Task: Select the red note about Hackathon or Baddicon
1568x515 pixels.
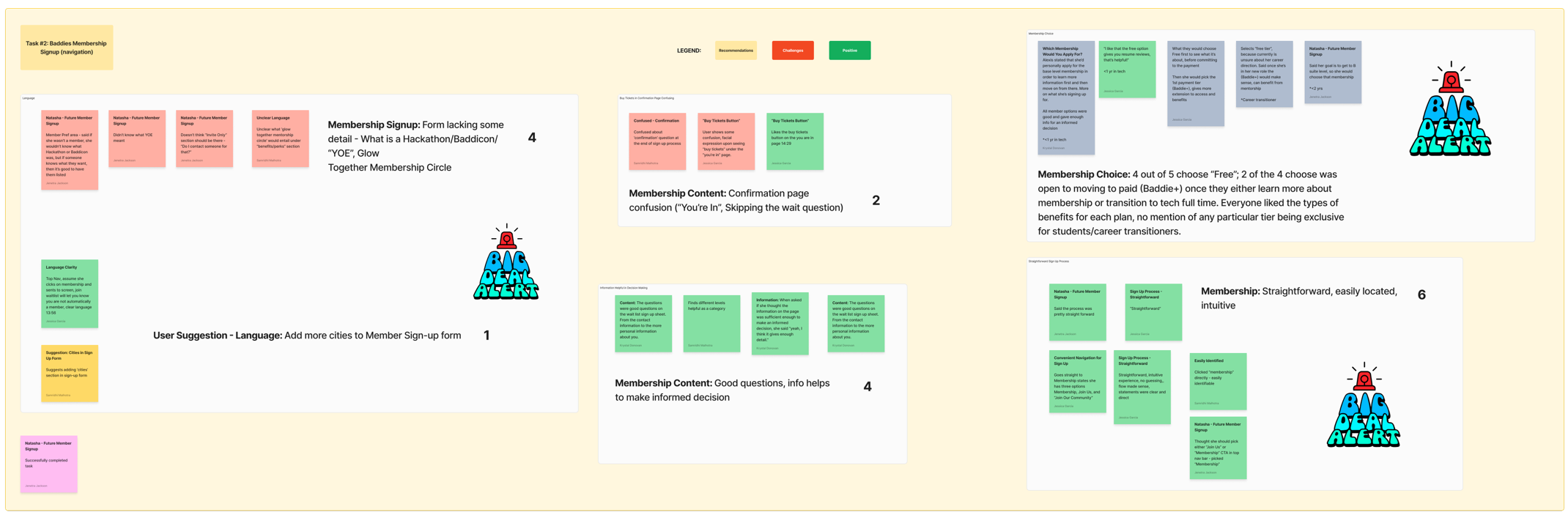Action: pyautogui.click(x=70, y=150)
